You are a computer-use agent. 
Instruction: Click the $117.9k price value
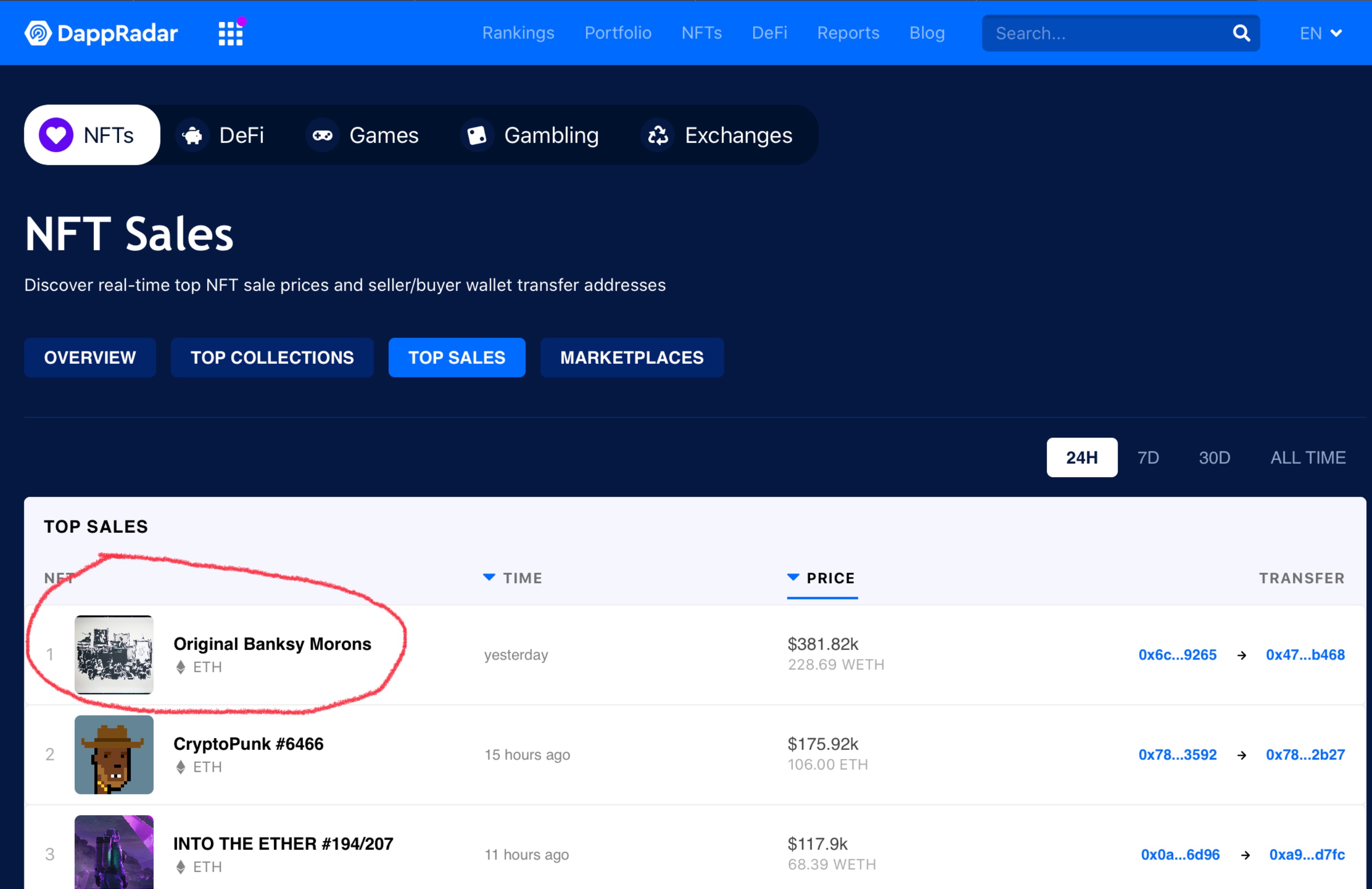tap(817, 843)
